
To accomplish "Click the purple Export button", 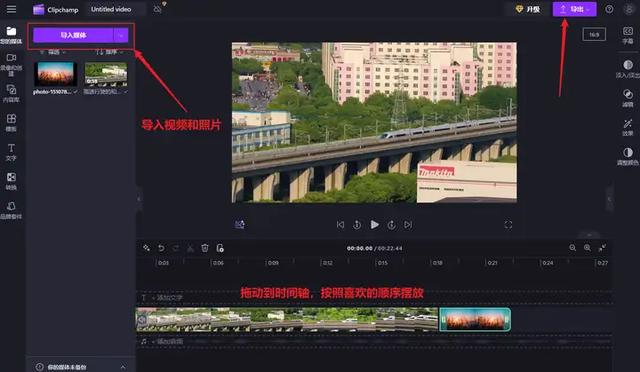I will pyautogui.click(x=574, y=9).
